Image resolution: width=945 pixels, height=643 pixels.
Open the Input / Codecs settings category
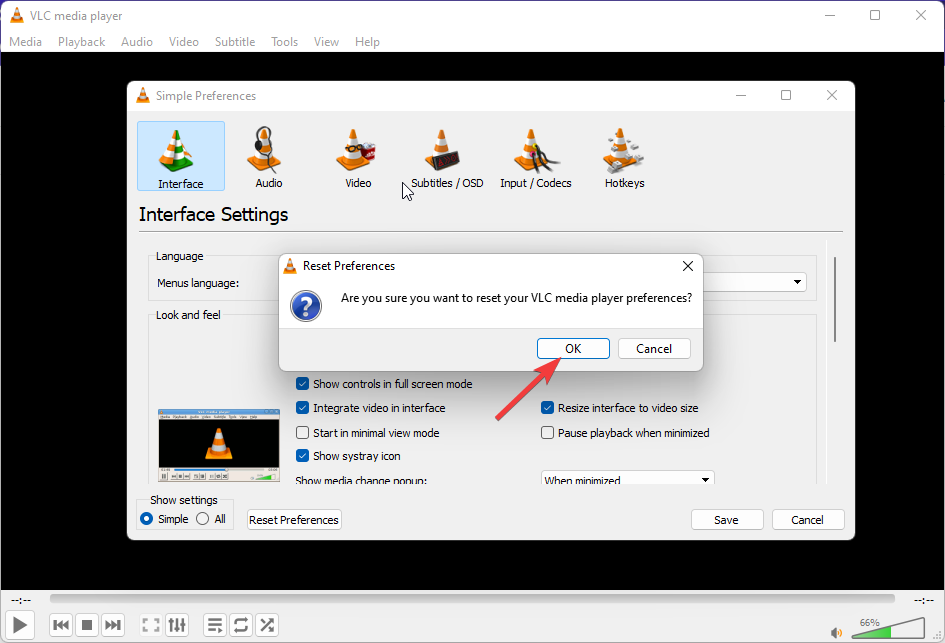tap(536, 156)
